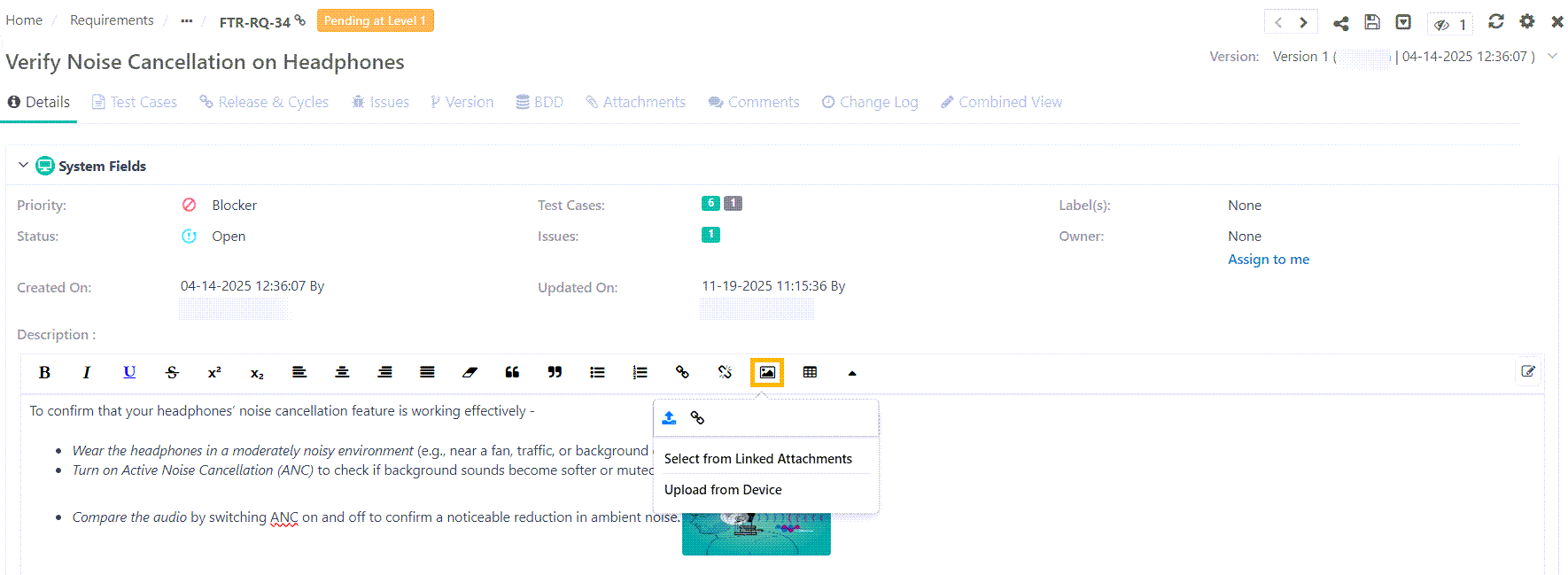Select the Blocker priority value

[x=234, y=205]
